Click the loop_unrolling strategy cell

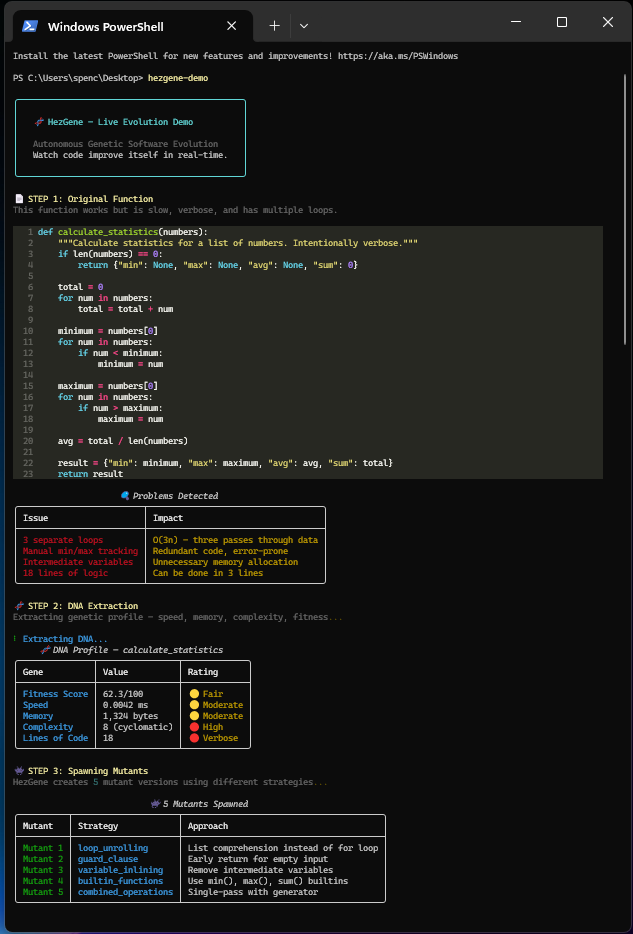(113, 848)
